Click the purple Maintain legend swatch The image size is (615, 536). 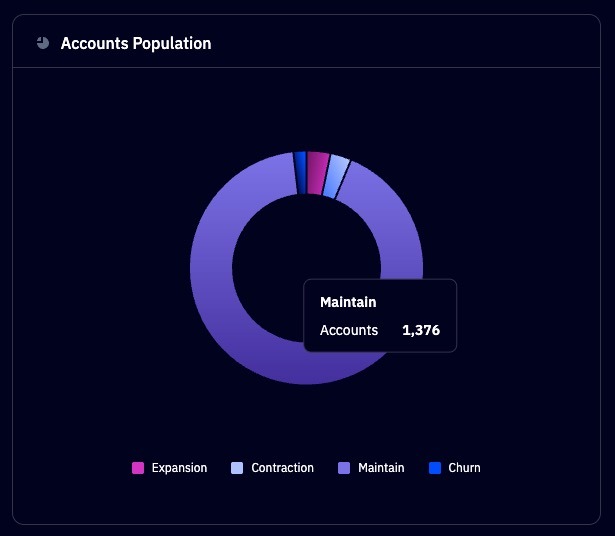[344, 468]
